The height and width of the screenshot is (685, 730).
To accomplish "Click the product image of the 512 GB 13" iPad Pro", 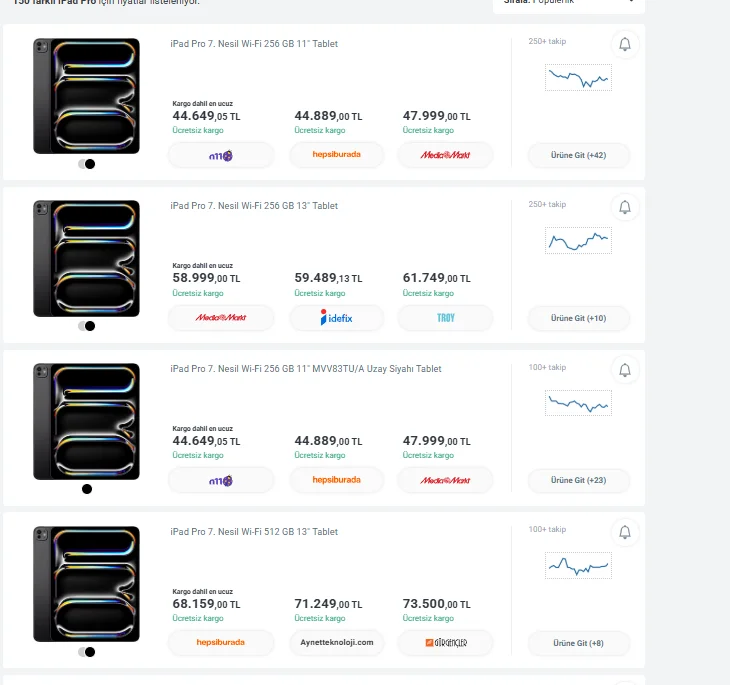I will [x=86, y=584].
